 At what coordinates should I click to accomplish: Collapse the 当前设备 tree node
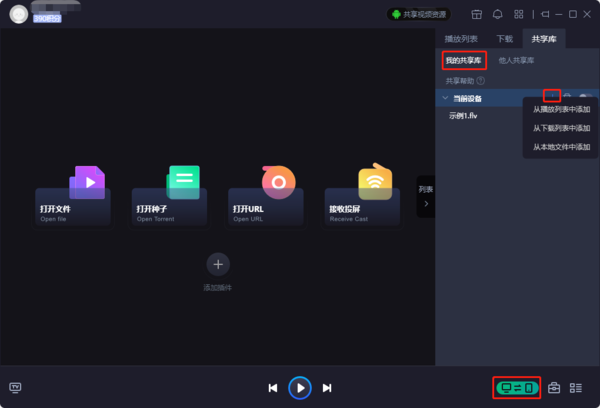pos(445,98)
